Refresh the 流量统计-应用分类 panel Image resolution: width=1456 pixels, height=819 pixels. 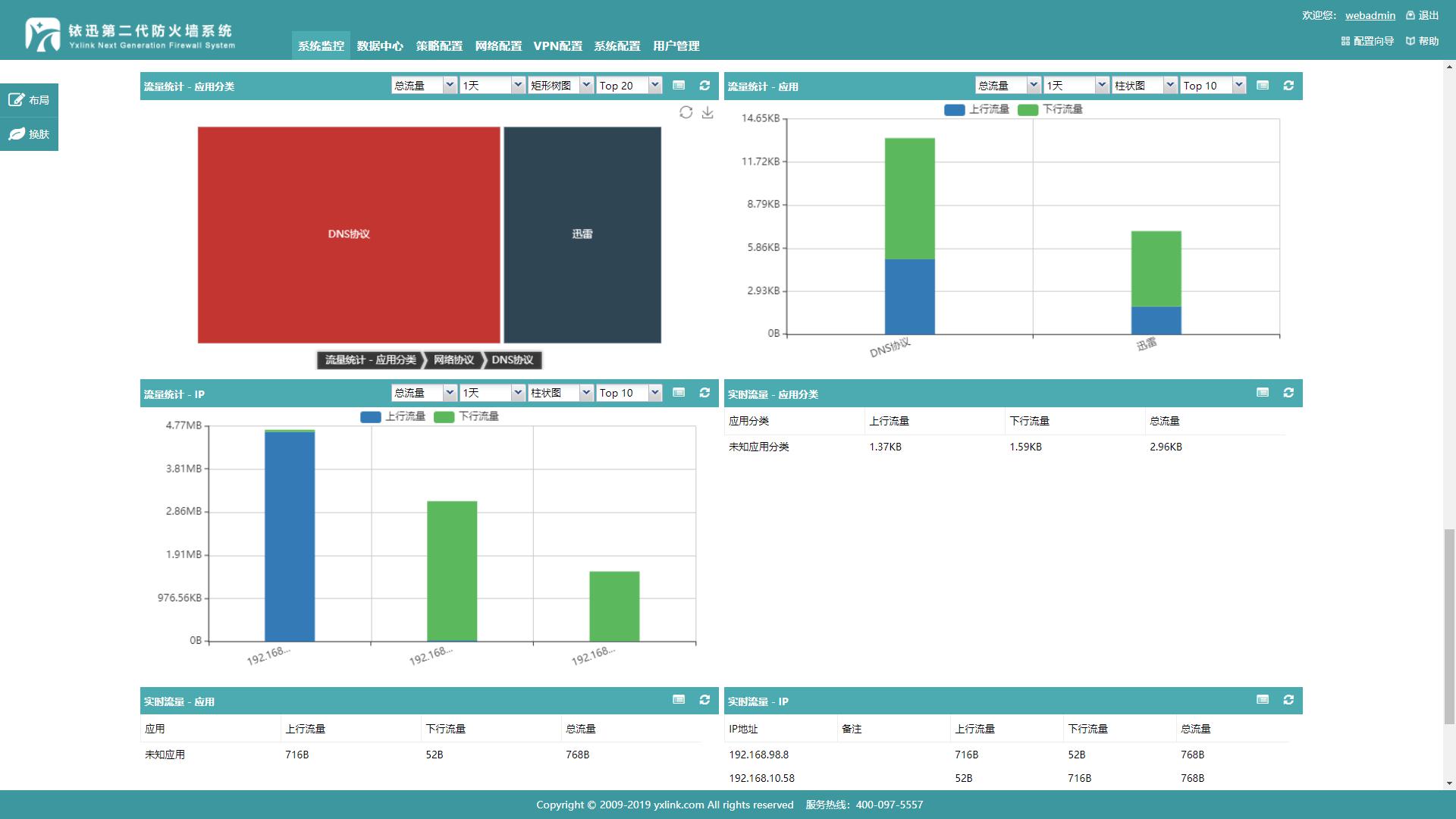tap(704, 86)
